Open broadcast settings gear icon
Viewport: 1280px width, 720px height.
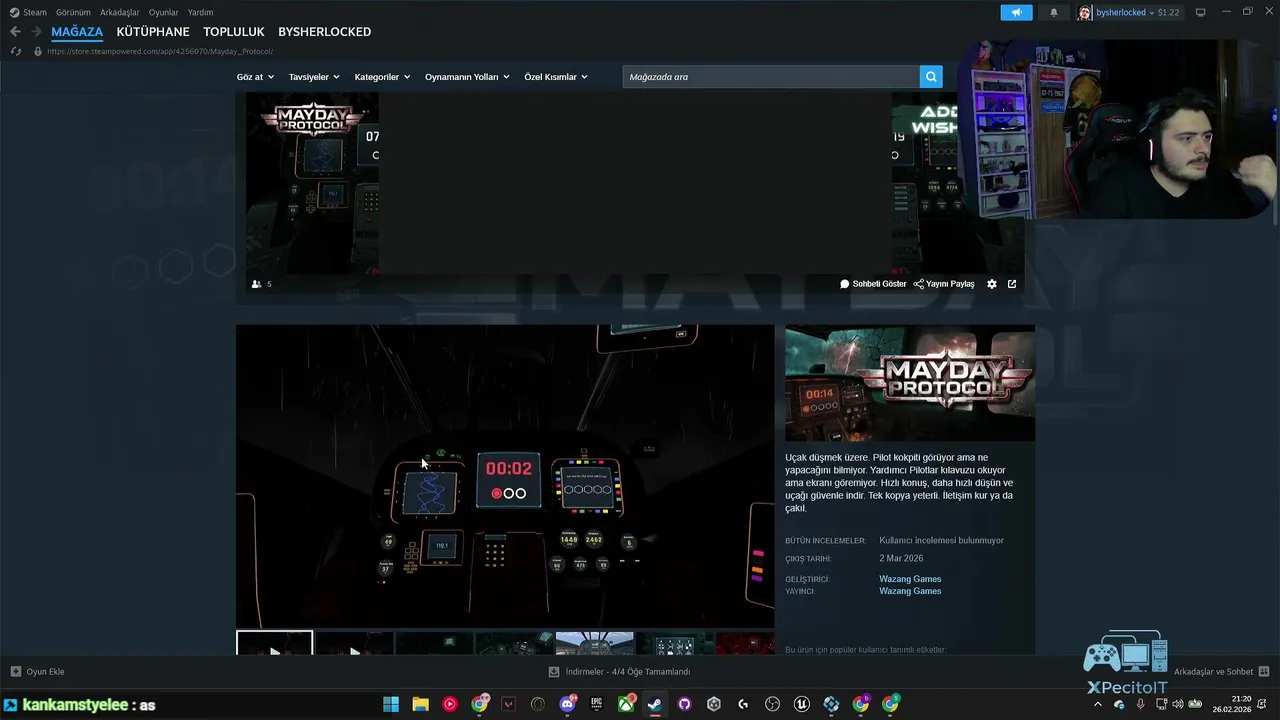pos(992,284)
